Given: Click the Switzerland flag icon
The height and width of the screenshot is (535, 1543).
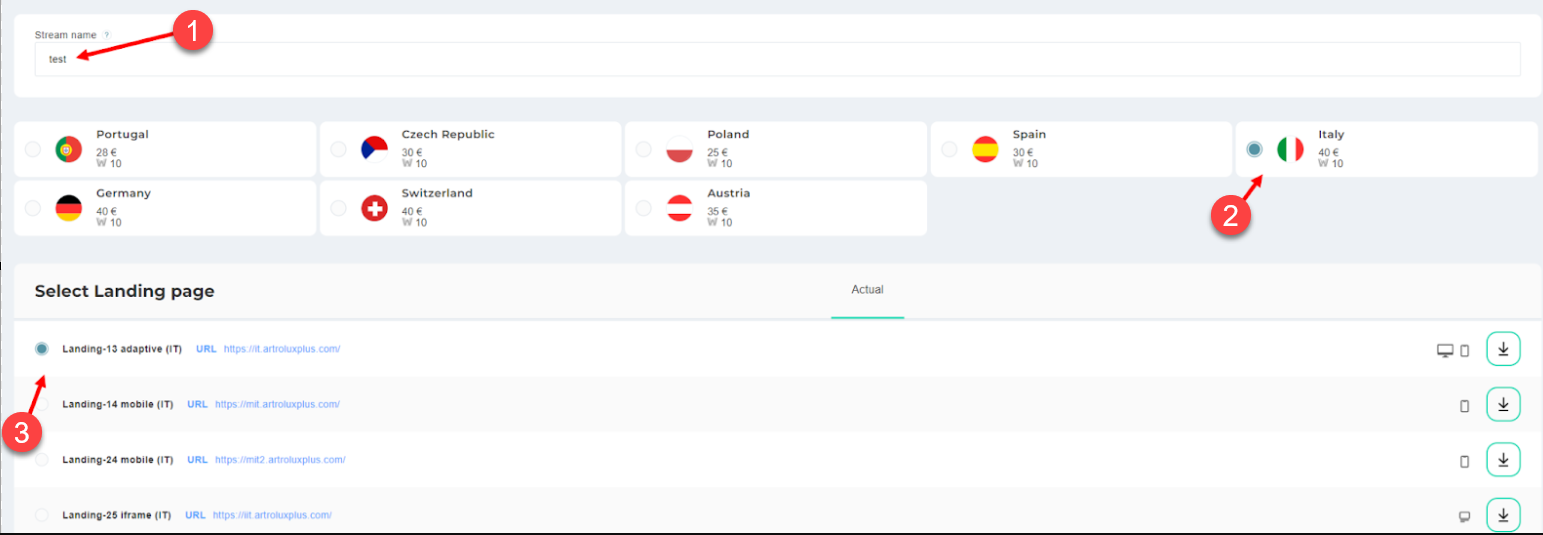Looking at the screenshot, I should pyautogui.click(x=374, y=208).
